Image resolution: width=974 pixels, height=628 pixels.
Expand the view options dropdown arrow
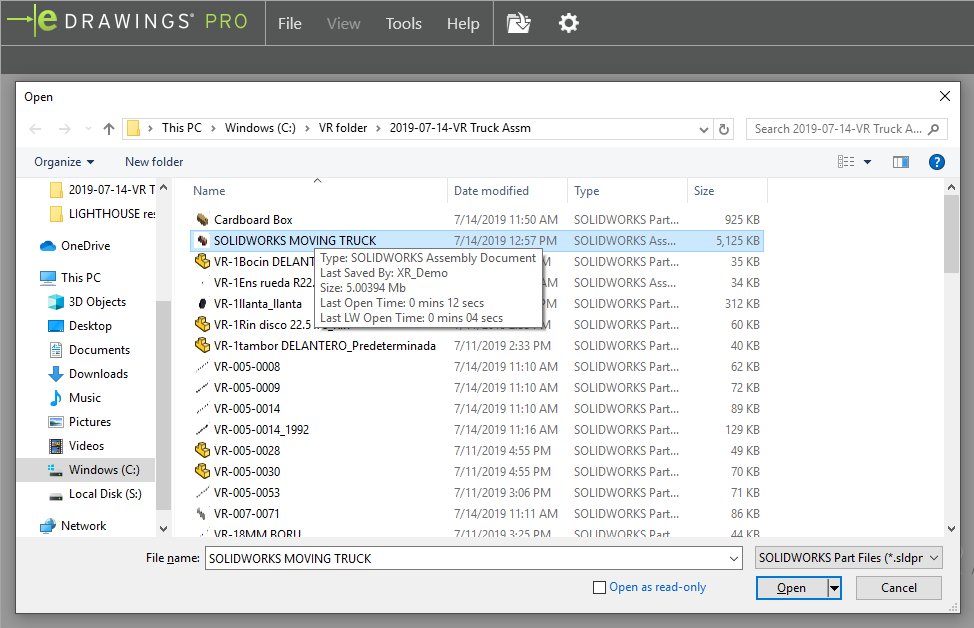867,162
